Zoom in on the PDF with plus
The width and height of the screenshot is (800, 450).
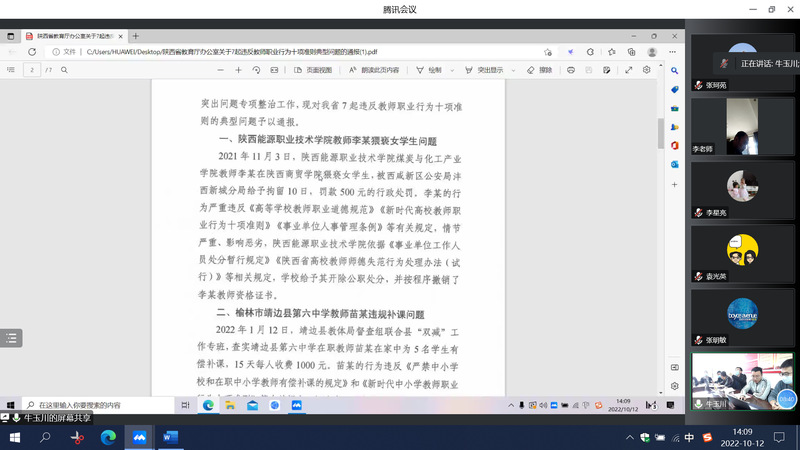(x=238, y=70)
